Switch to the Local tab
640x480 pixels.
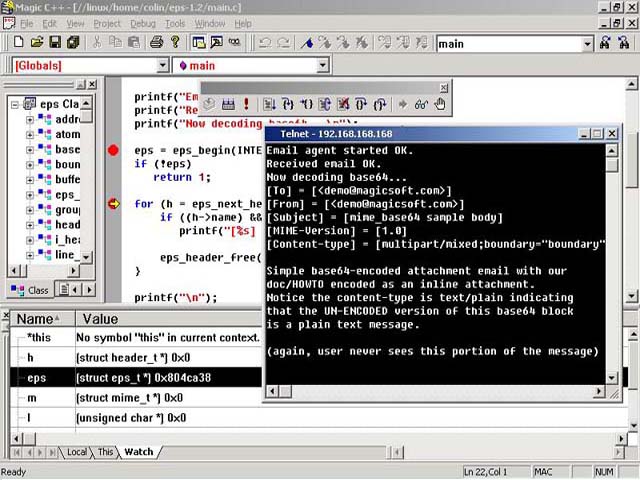tap(76, 452)
